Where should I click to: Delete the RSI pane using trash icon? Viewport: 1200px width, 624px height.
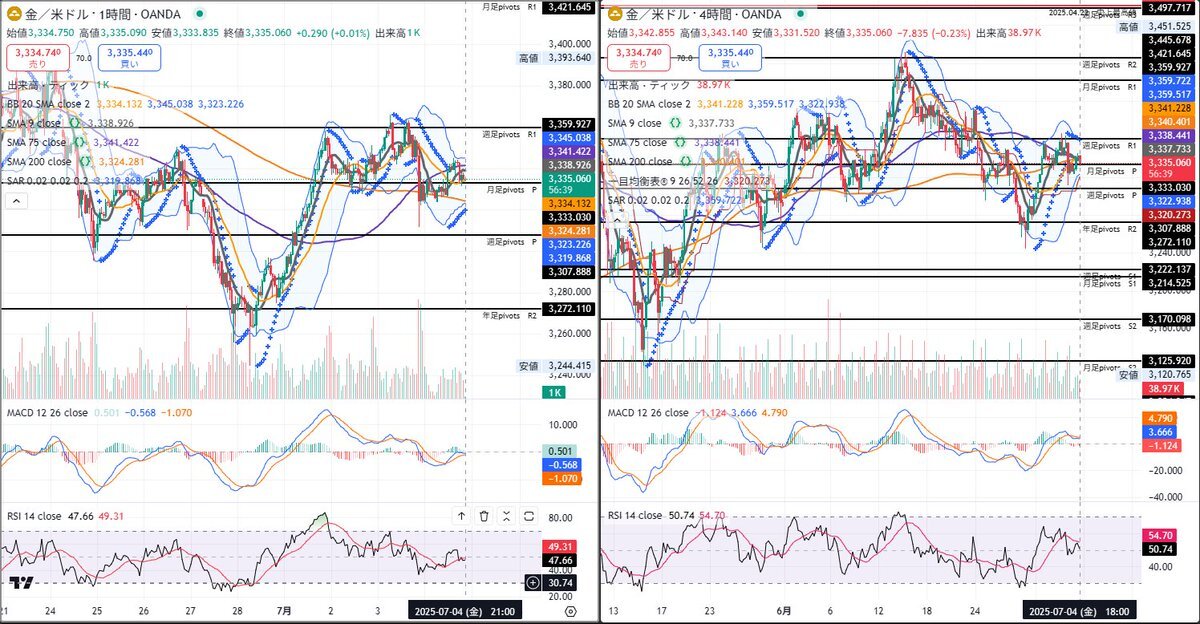(x=484, y=516)
